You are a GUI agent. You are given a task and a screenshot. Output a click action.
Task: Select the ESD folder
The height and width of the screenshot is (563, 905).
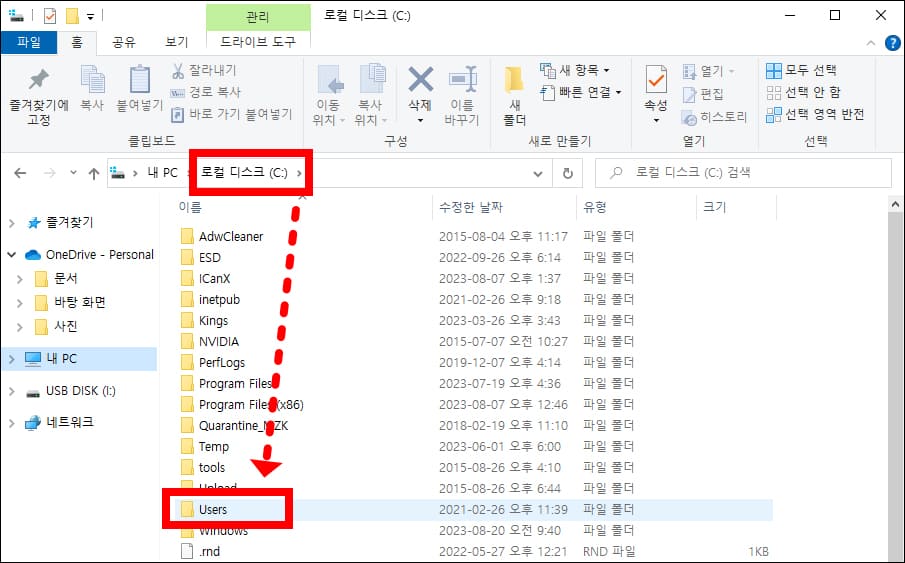(210, 258)
